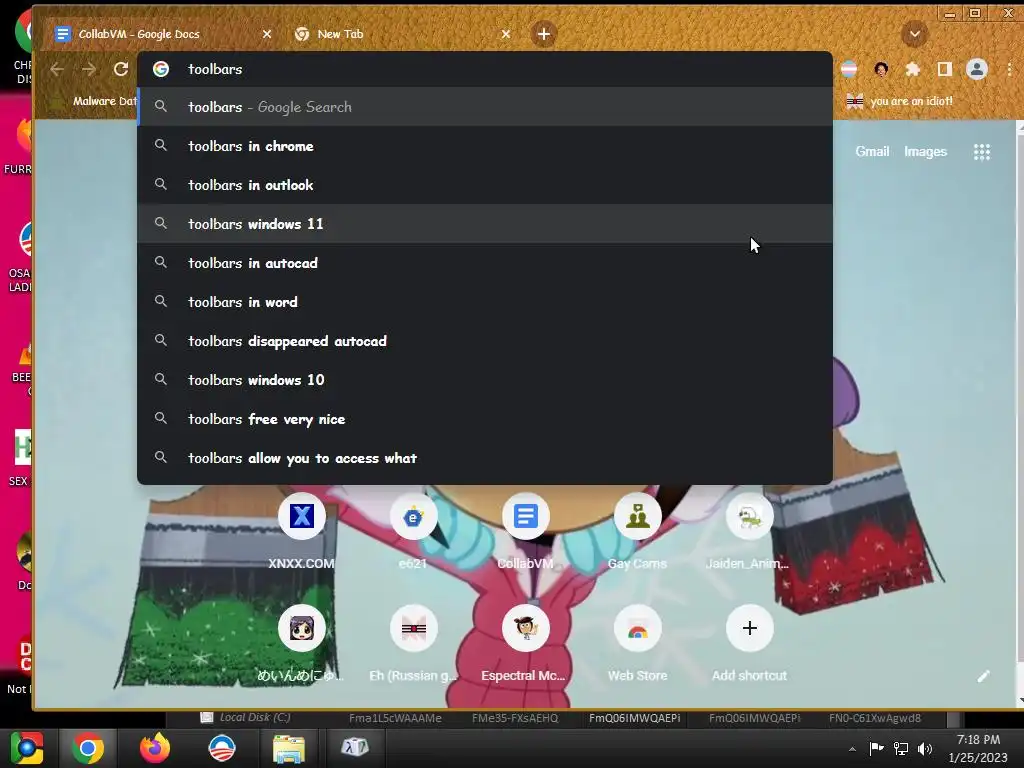Select 'toolbars windows 11' suggestion

485,224
